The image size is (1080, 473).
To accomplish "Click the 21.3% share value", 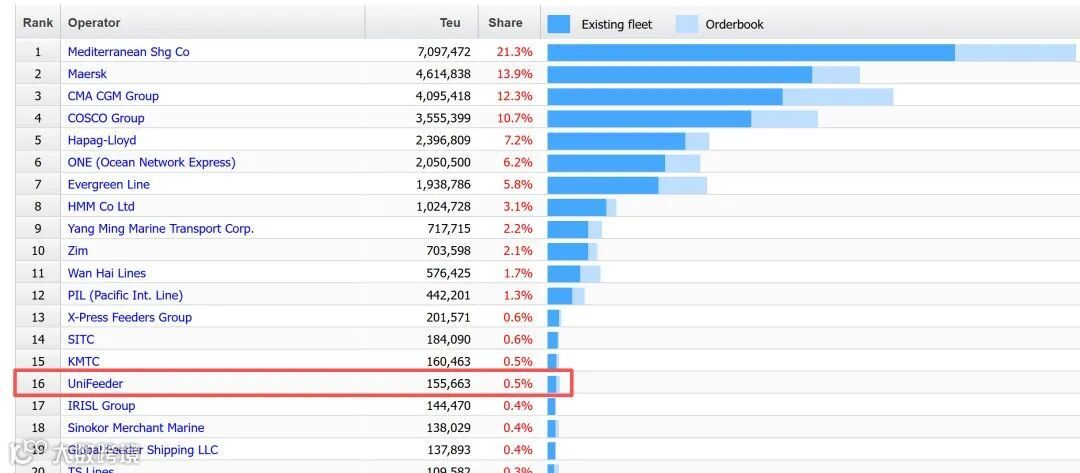I will tap(515, 52).
